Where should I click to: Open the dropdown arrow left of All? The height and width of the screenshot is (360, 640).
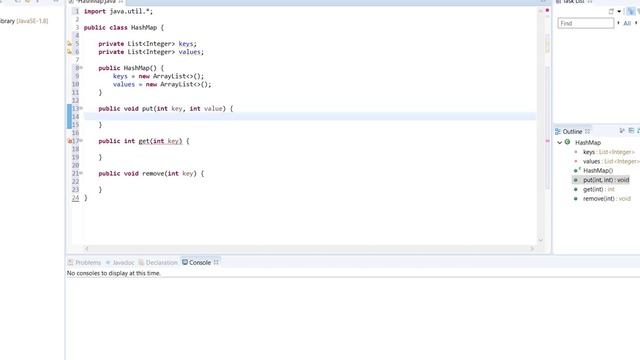point(618,23)
